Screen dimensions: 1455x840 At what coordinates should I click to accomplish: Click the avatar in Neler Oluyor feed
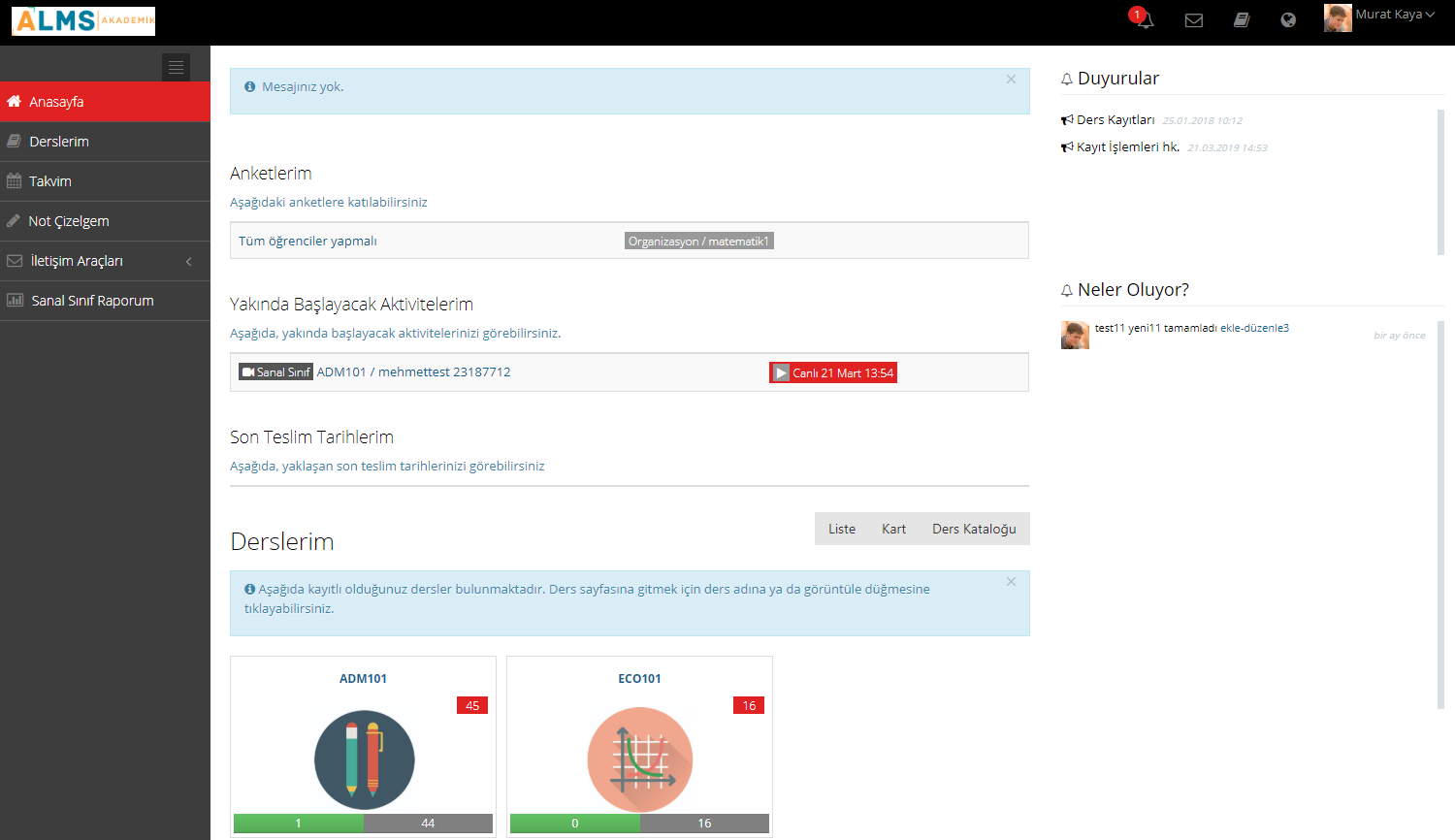(1075, 335)
